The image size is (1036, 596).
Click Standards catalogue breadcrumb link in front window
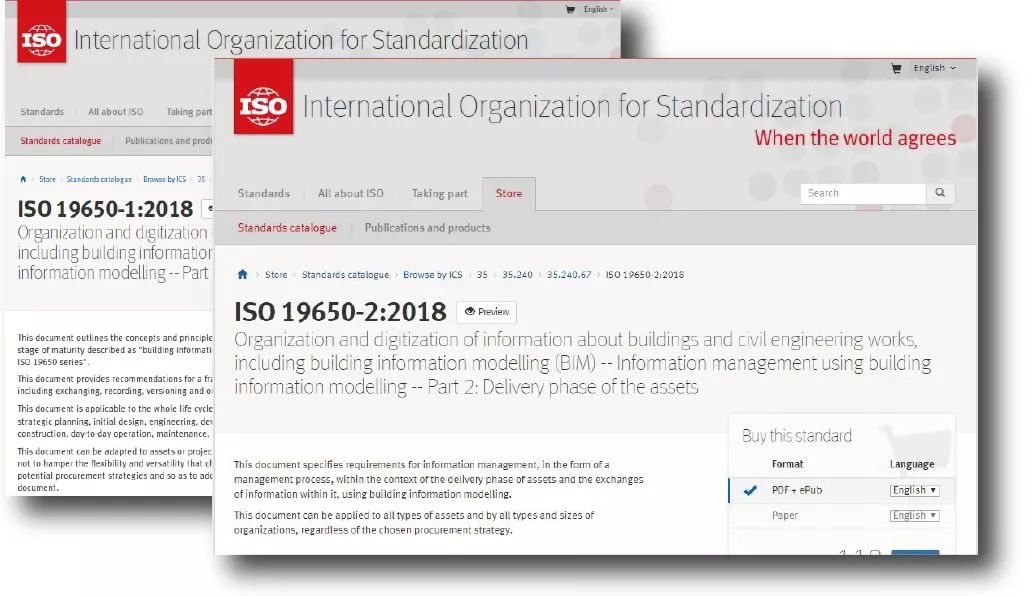(x=345, y=274)
